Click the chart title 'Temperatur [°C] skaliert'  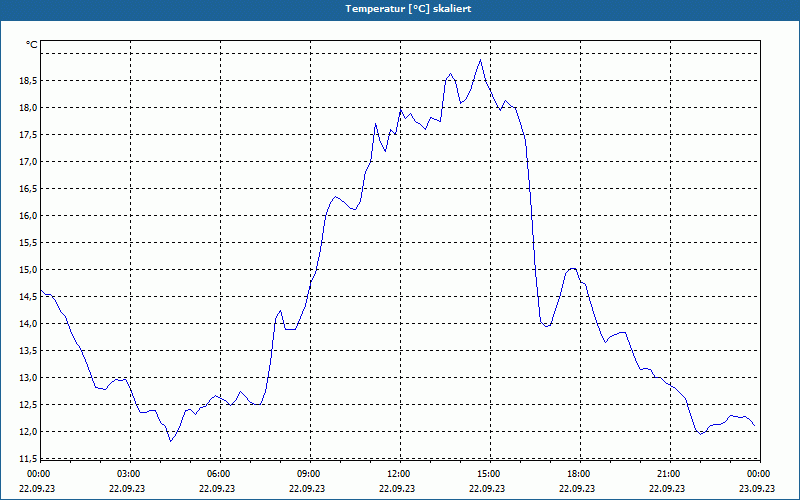tap(408, 9)
